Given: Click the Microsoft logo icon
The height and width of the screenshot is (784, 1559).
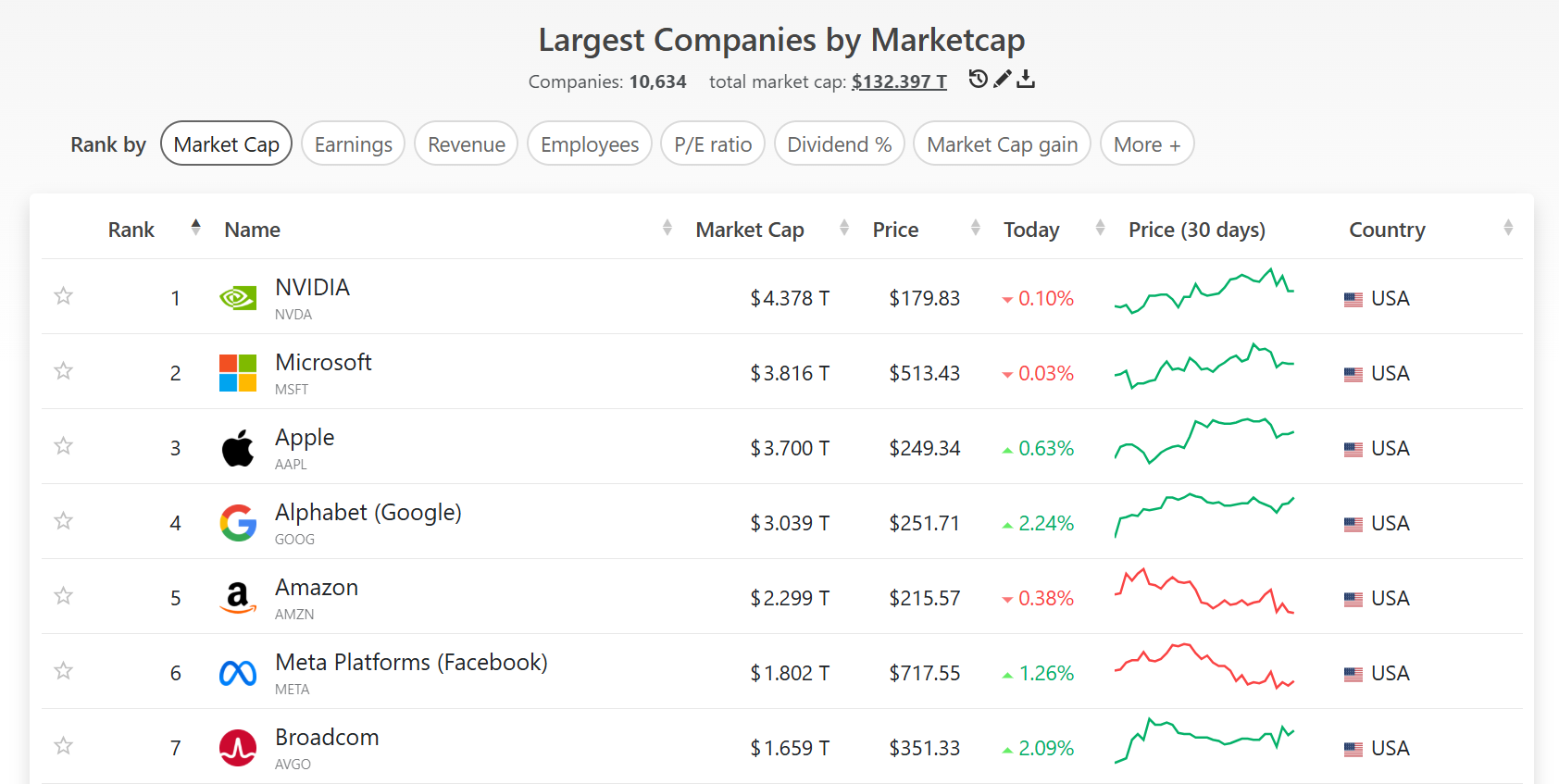Looking at the screenshot, I should [238, 373].
